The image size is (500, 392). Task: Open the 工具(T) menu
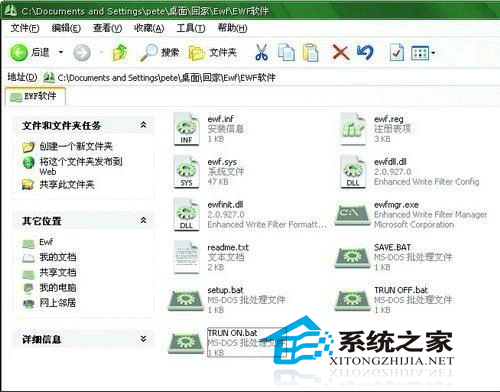click(x=191, y=28)
